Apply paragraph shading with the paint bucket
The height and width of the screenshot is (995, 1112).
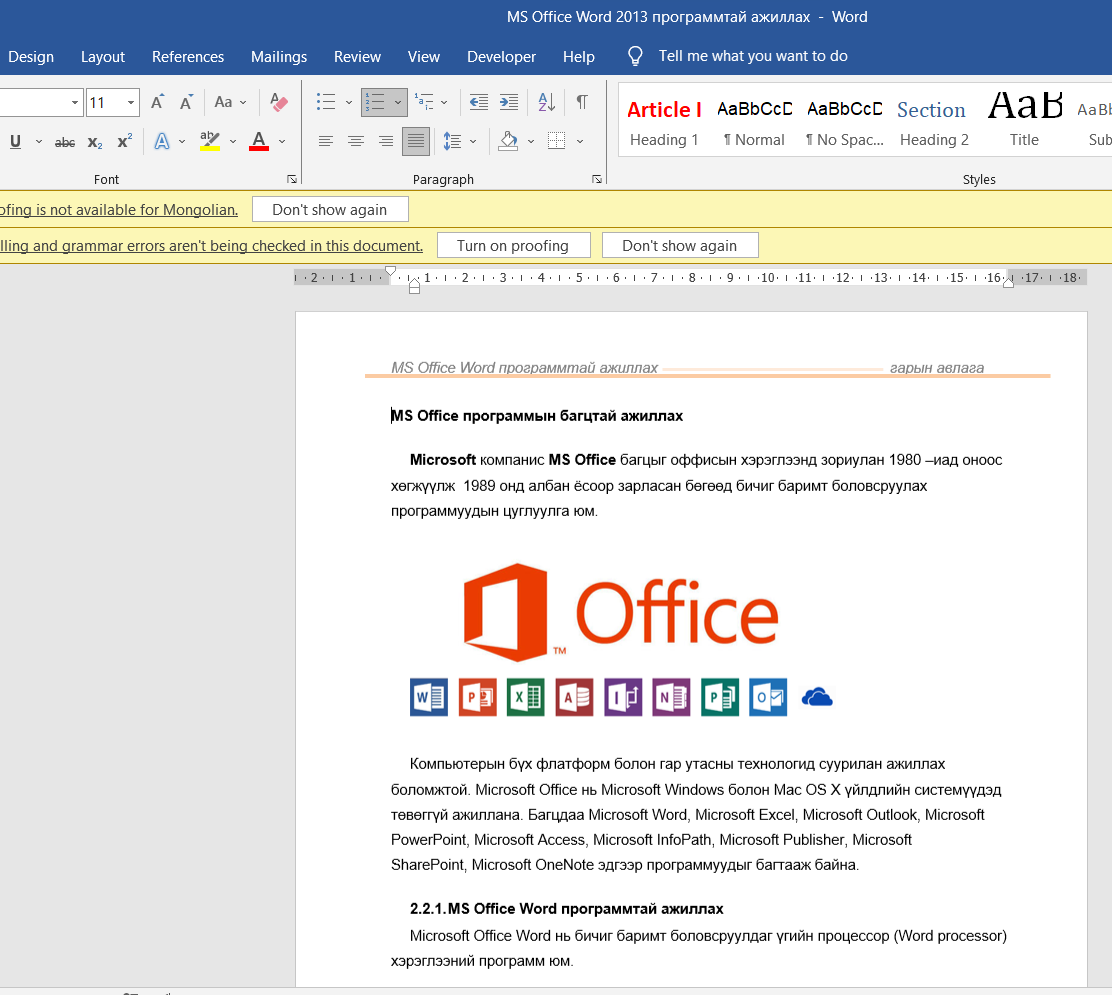click(x=508, y=141)
